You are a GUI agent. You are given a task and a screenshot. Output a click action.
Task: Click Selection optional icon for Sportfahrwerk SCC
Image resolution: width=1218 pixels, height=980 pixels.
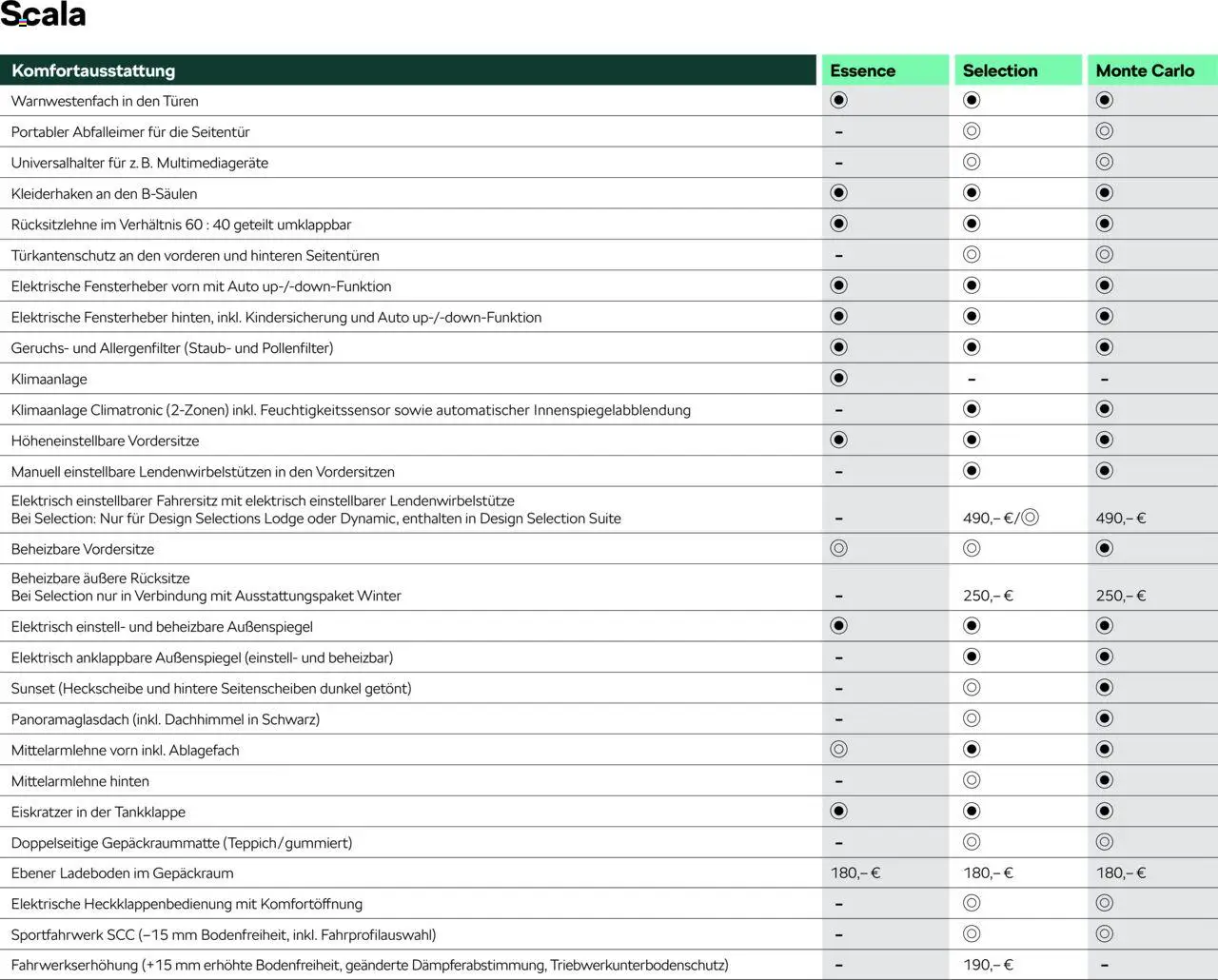(x=972, y=934)
